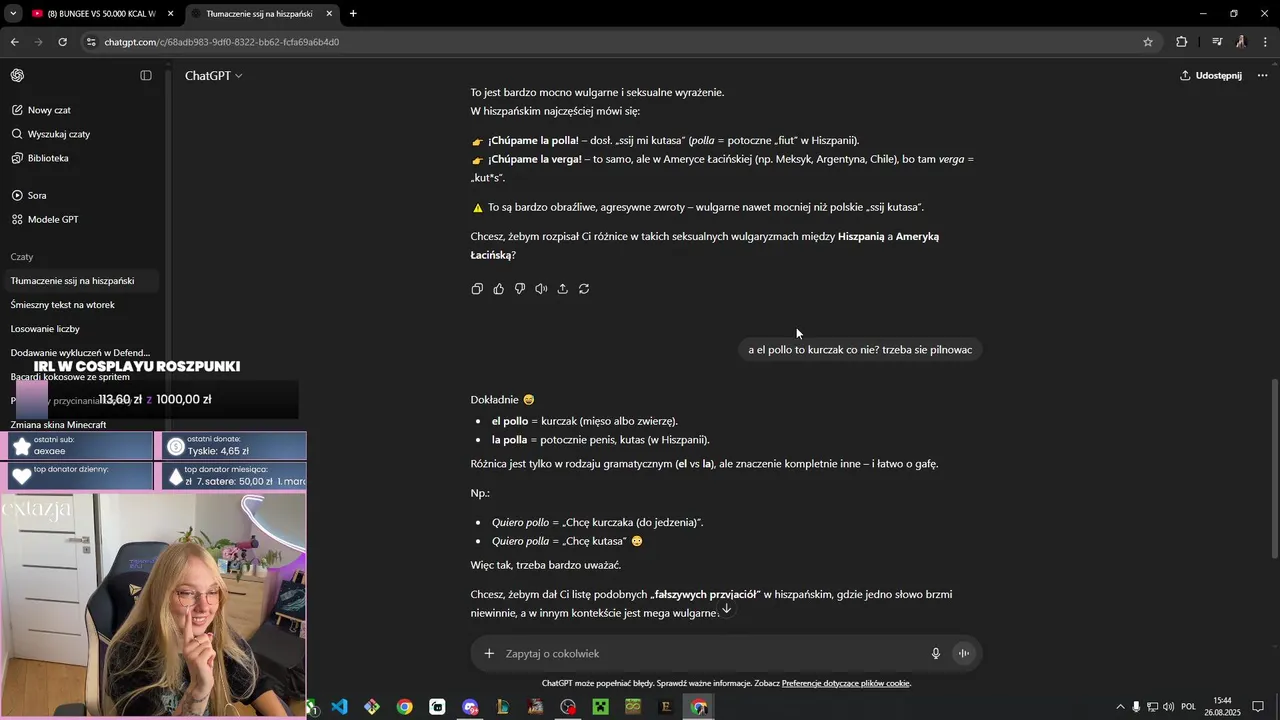Open Visual Studio Code from taskbar
This screenshot has height=720, width=1280.
(x=340, y=707)
